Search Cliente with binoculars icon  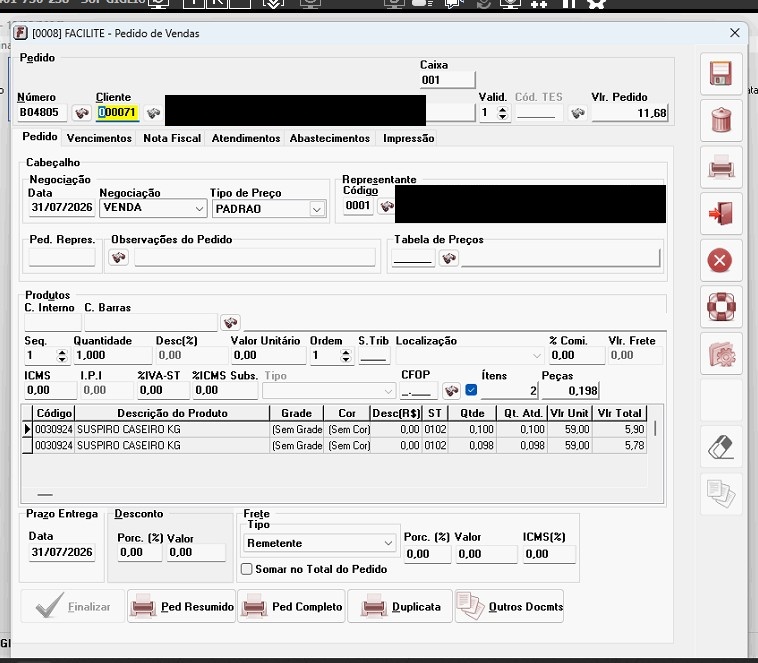(153, 113)
